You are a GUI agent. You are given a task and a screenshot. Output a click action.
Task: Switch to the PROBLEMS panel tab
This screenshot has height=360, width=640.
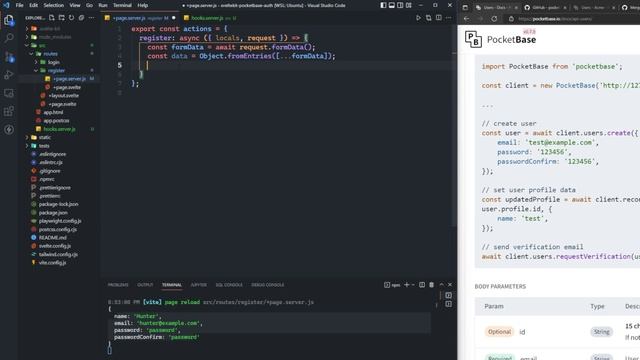coord(118,285)
